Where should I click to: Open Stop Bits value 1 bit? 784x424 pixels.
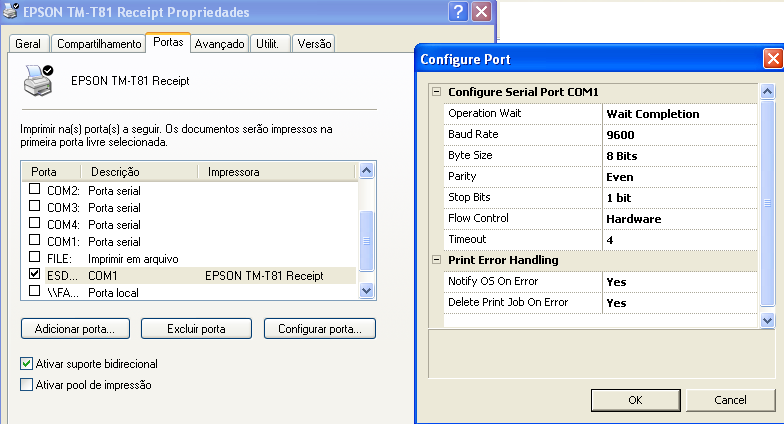click(680, 198)
